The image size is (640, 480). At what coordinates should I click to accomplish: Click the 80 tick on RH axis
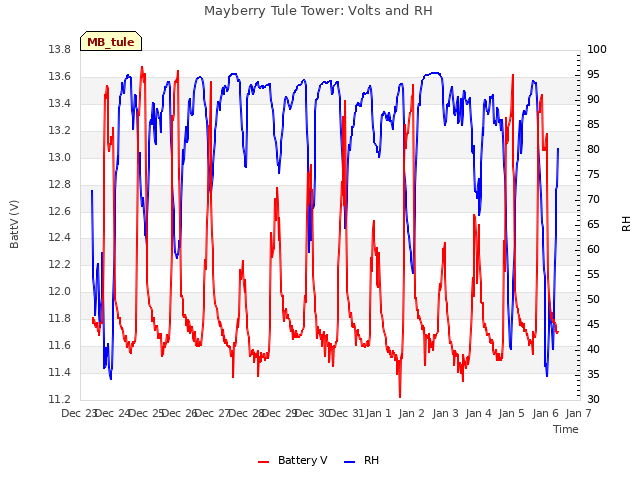(593, 150)
